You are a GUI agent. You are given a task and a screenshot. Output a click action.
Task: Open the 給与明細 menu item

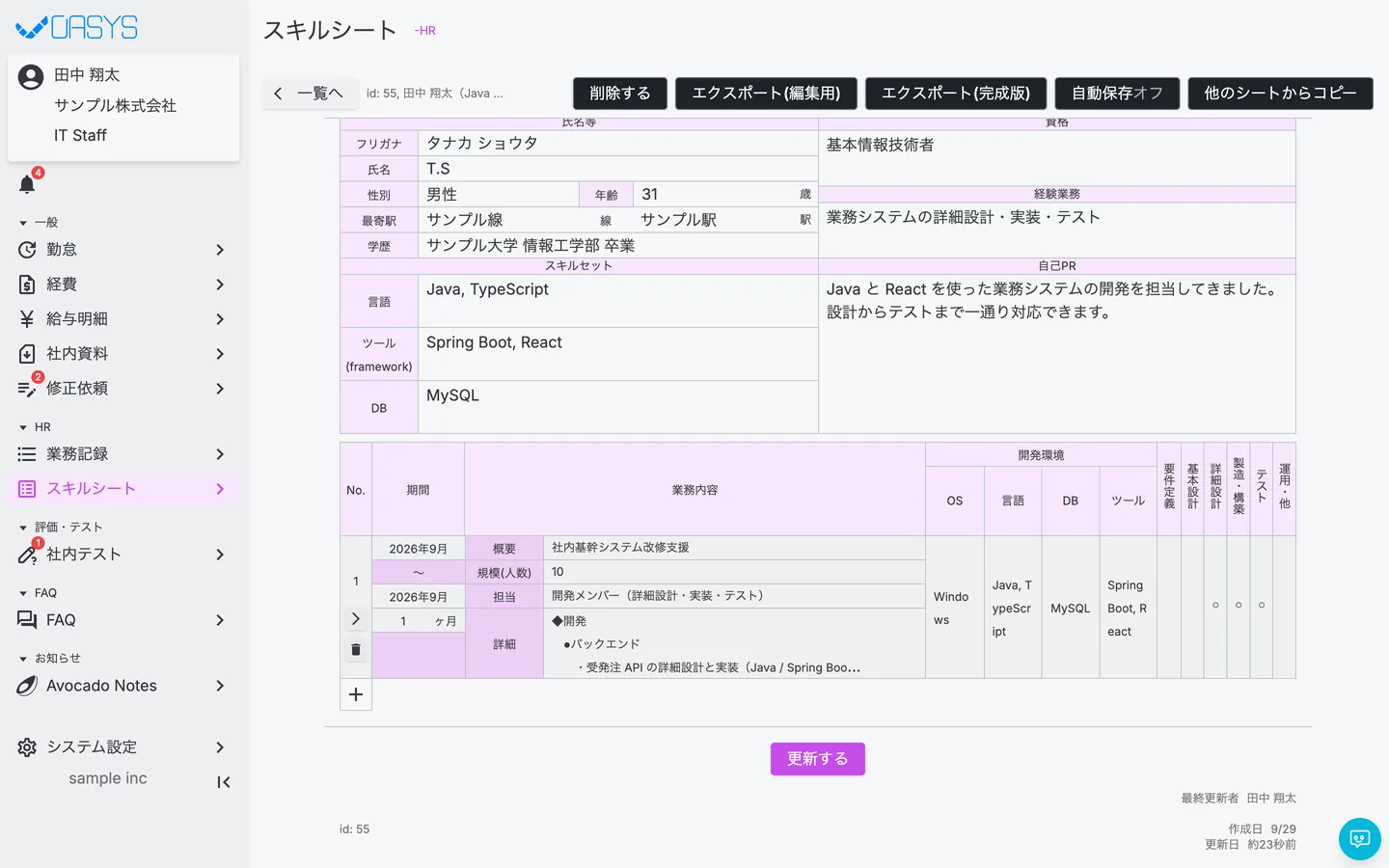123,319
